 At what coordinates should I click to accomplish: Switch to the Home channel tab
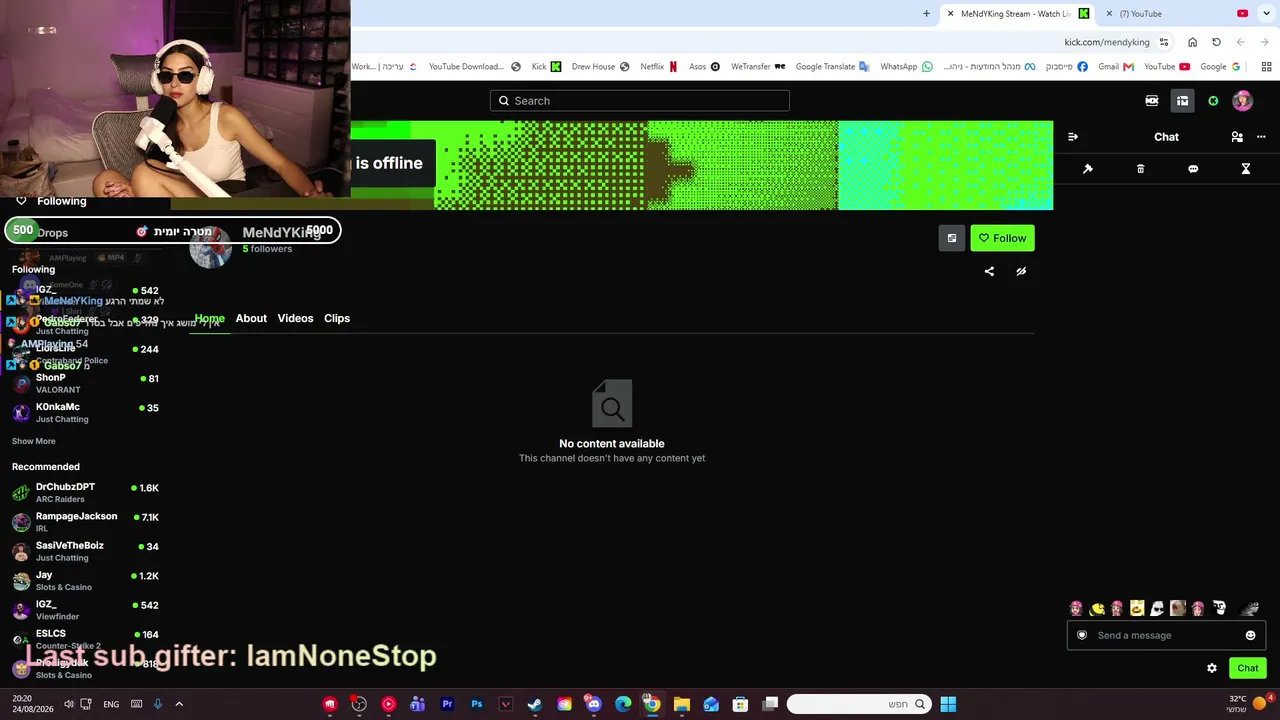coord(209,318)
